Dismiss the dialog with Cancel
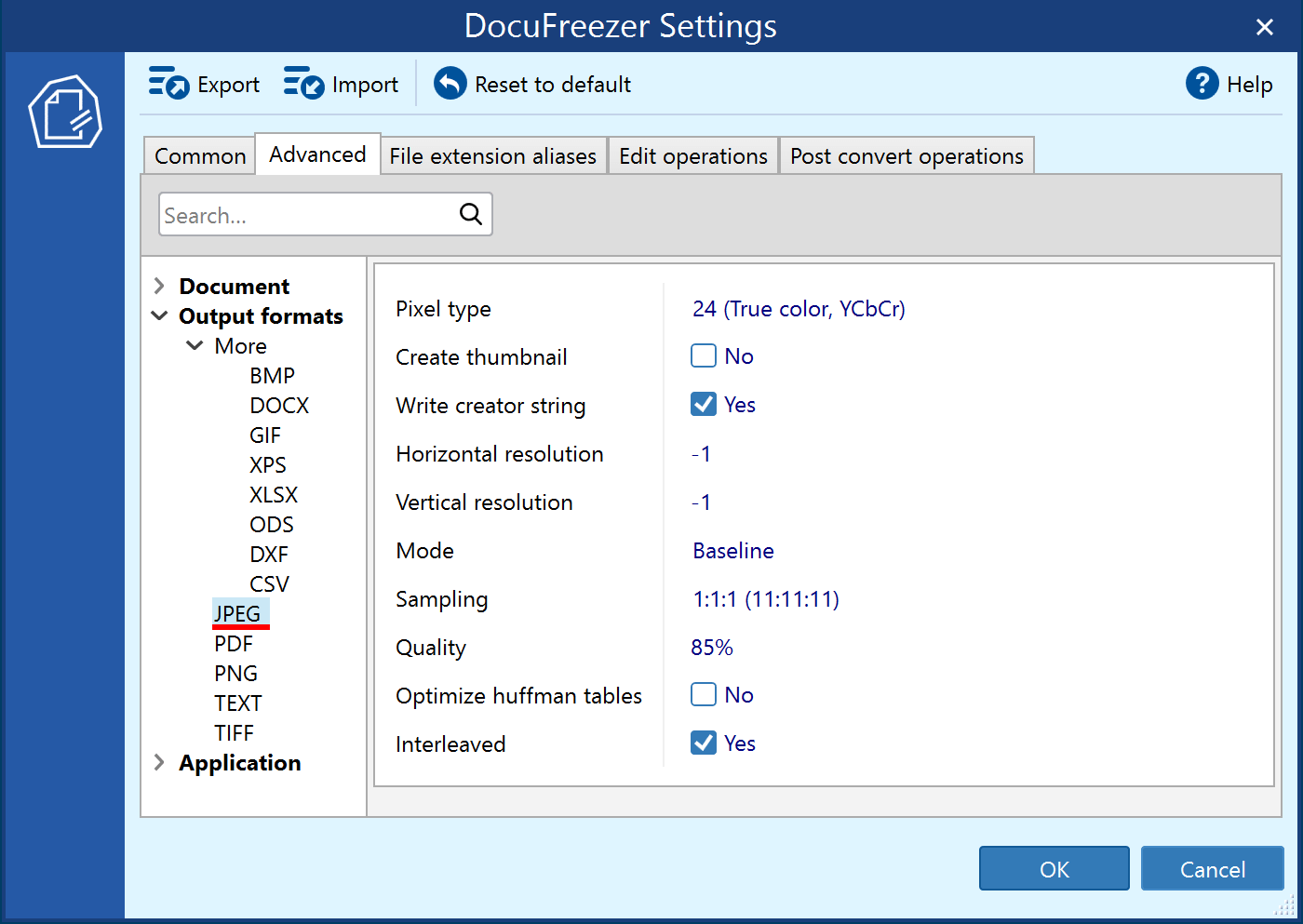Image resolution: width=1303 pixels, height=924 pixels. click(x=1212, y=868)
